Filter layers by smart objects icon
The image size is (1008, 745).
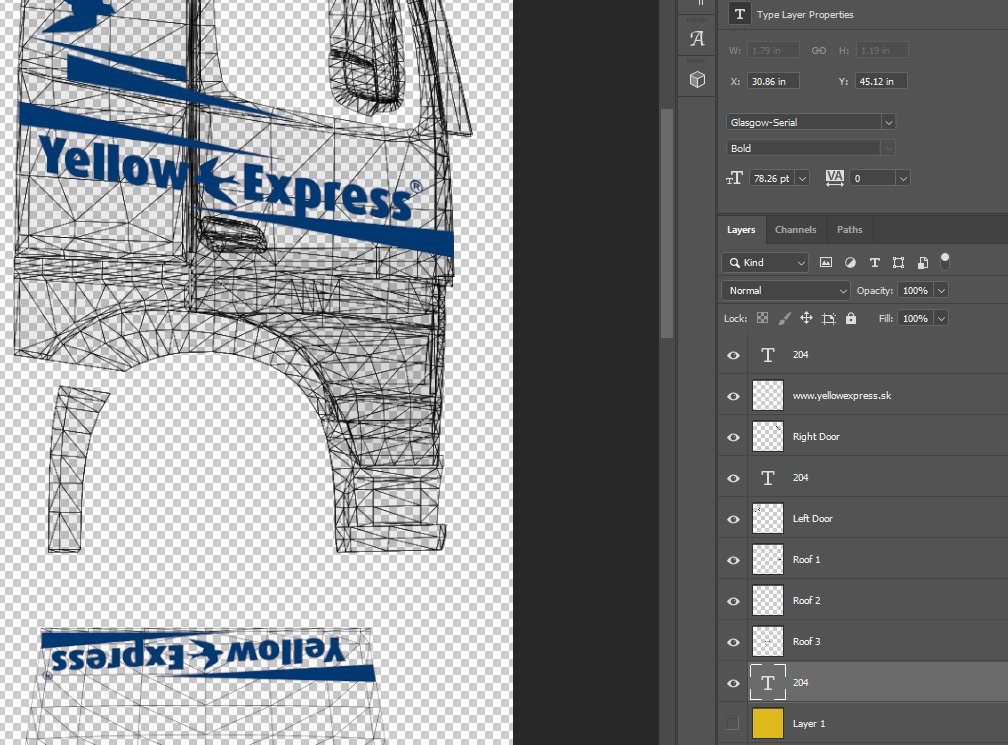click(922, 262)
